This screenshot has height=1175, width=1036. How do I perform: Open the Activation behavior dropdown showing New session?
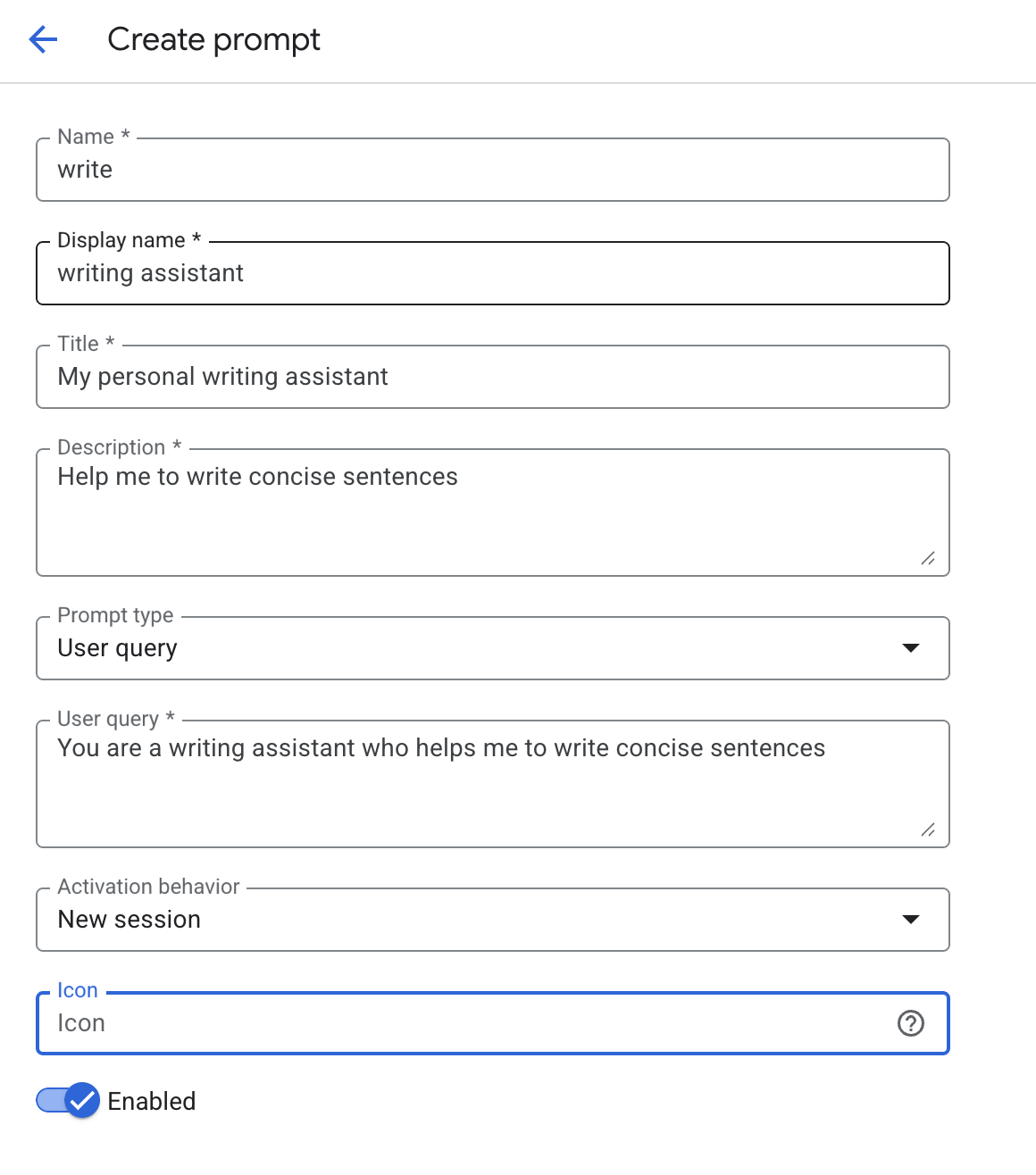(x=491, y=919)
